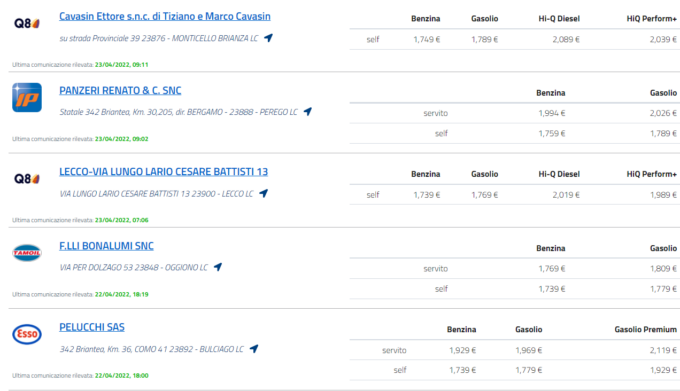Screen dimensions: 680x391
Task: Open F.LLI BONALUMI SNC station link
Action: pyautogui.click(x=106, y=246)
